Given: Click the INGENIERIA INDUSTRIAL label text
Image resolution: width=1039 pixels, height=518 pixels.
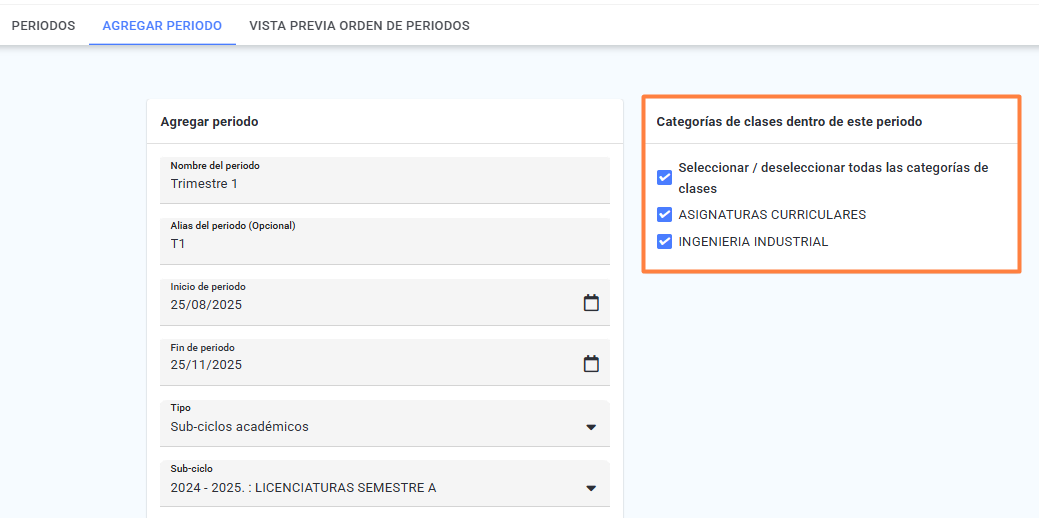Looking at the screenshot, I should point(753,242).
